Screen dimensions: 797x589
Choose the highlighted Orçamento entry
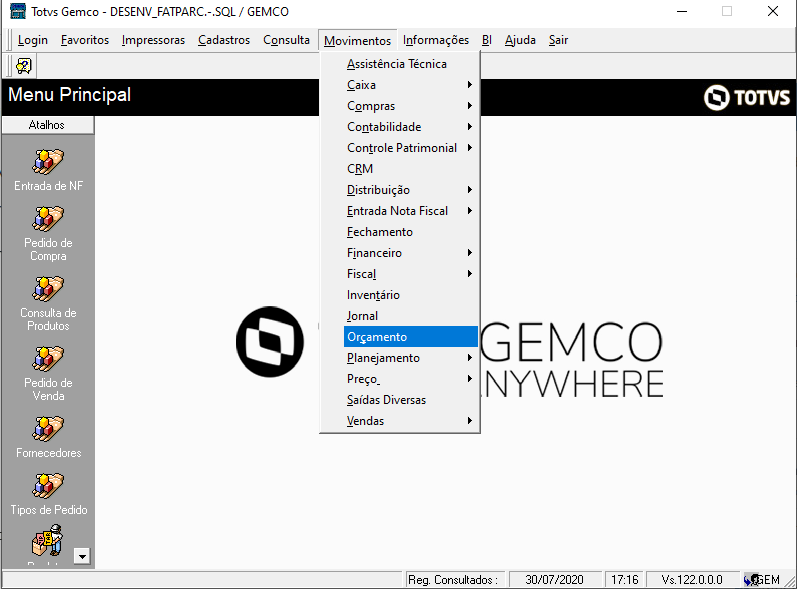(x=411, y=337)
